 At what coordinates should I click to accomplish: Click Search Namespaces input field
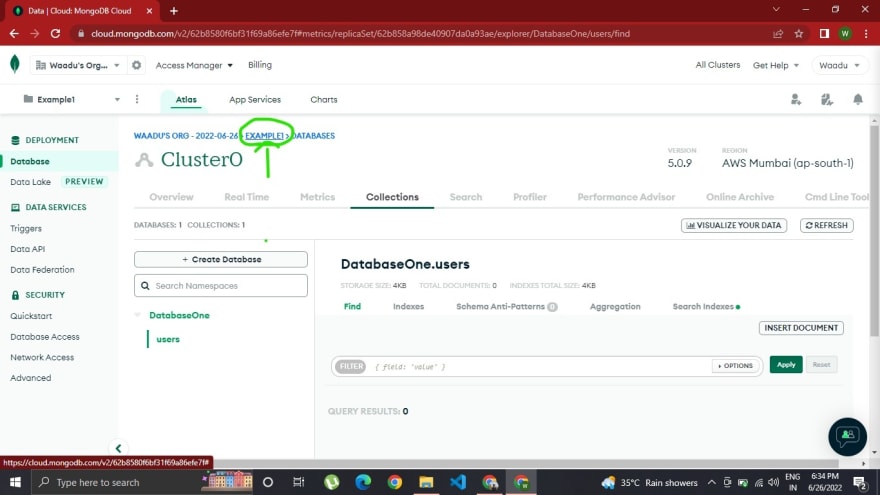pos(221,286)
